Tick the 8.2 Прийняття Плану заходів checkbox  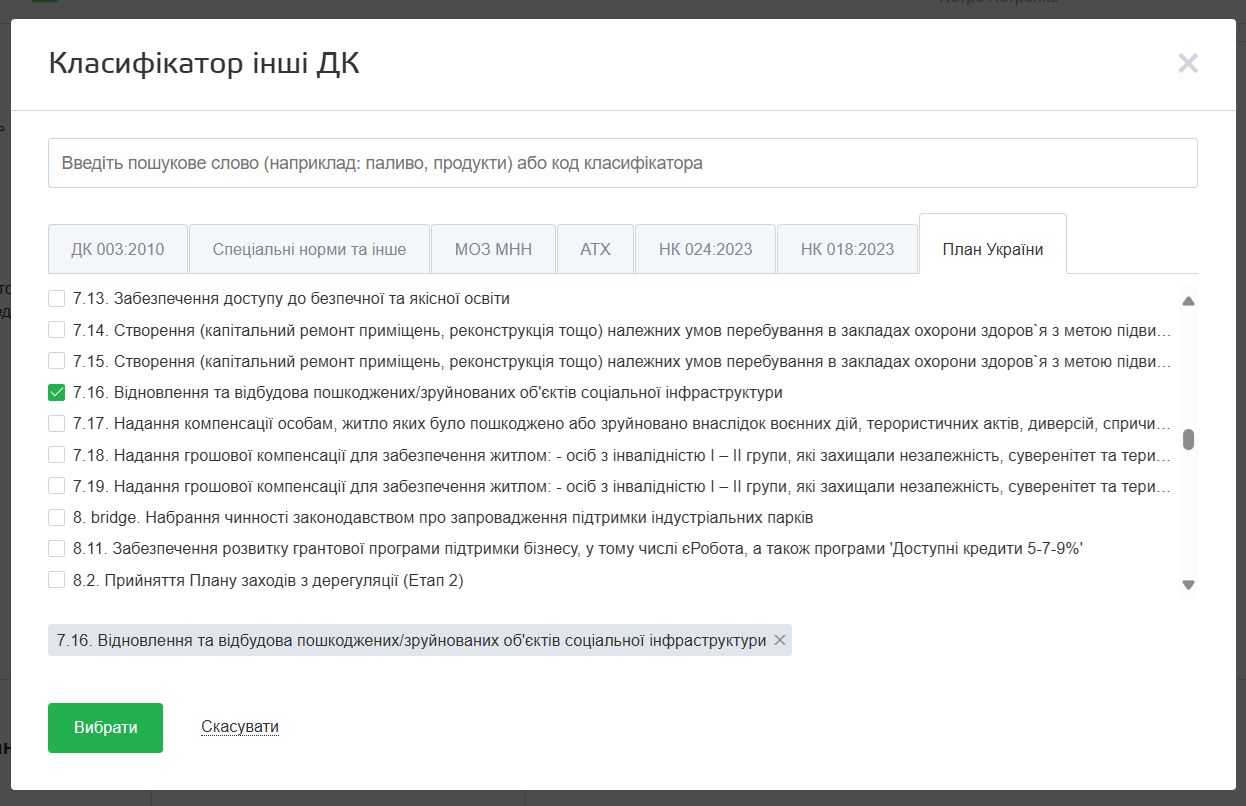pos(57,580)
